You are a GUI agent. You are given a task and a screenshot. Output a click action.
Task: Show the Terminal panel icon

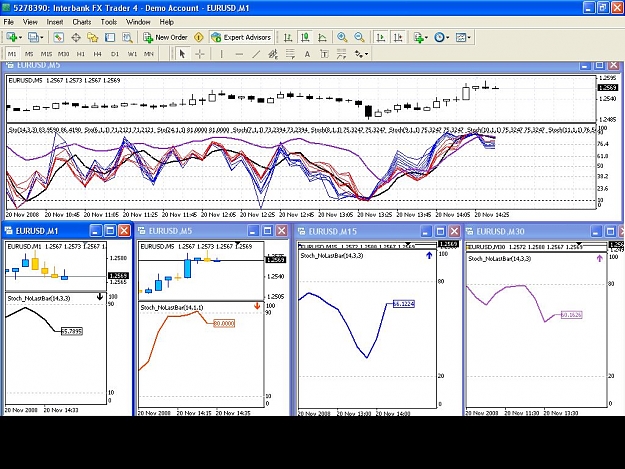[x=110, y=37]
